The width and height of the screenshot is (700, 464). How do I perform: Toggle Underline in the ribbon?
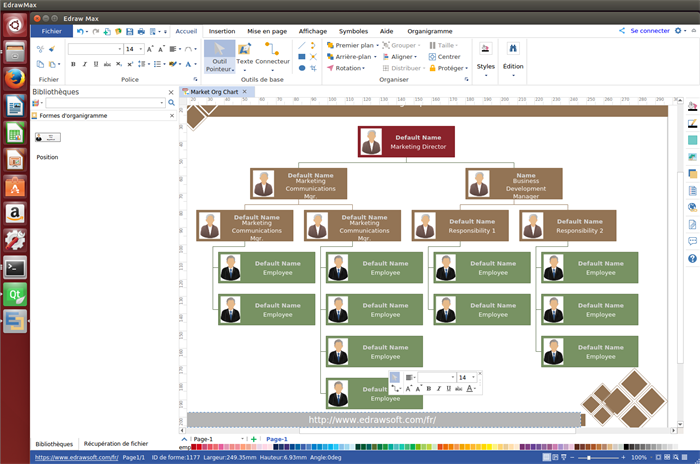tap(96, 64)
